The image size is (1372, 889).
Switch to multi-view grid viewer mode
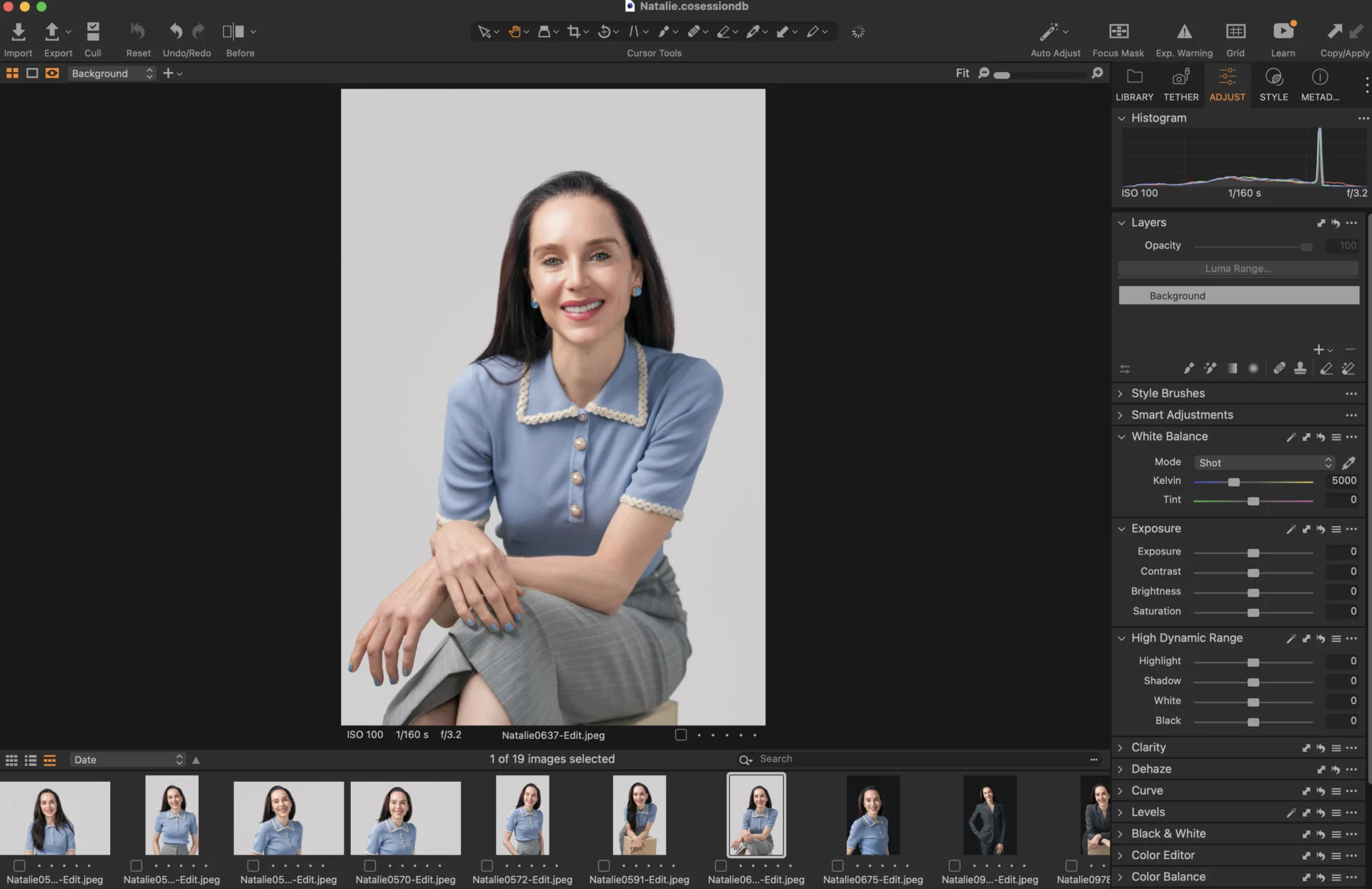point(12,73)
